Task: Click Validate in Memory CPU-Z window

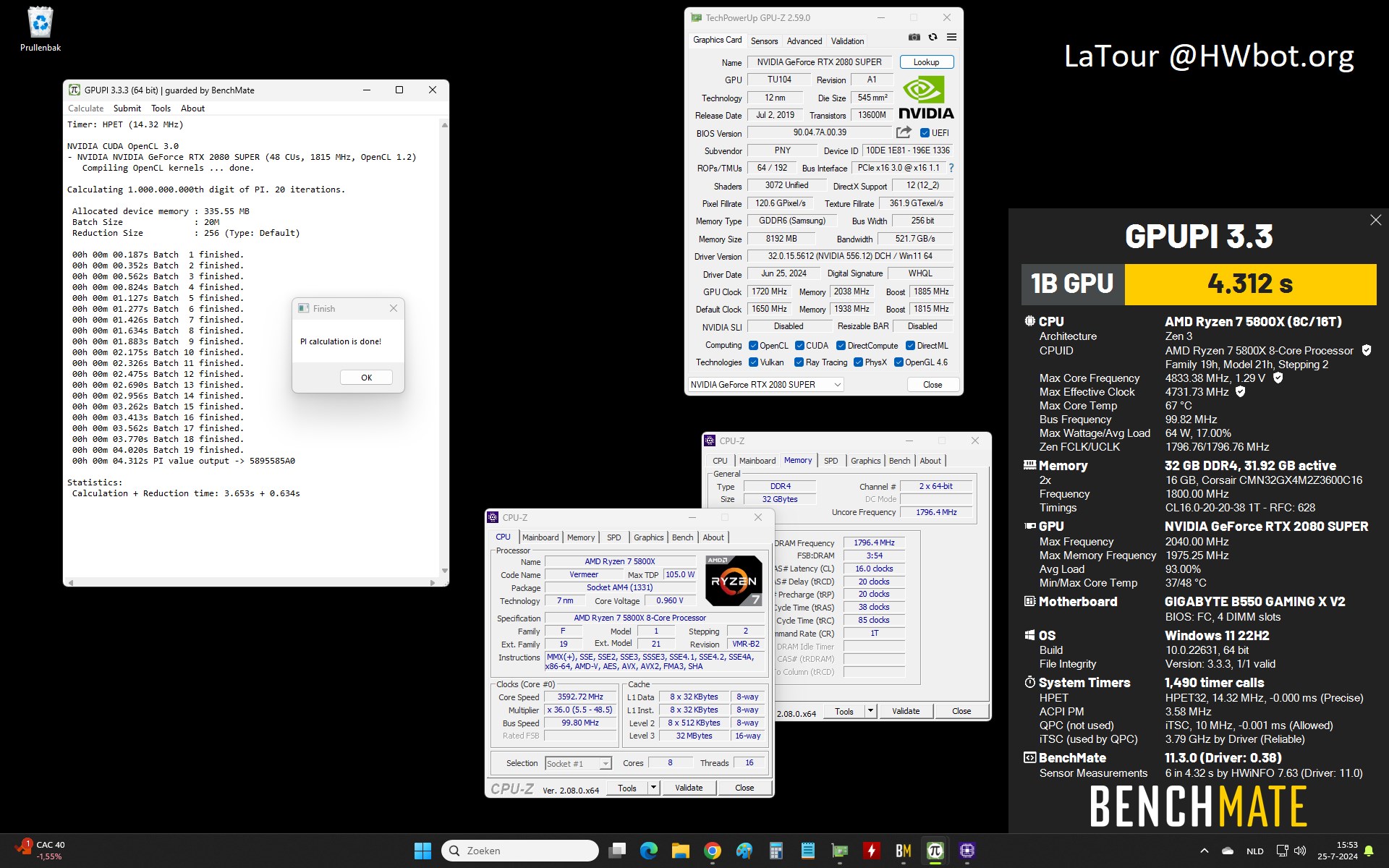Action: [906, 711]
